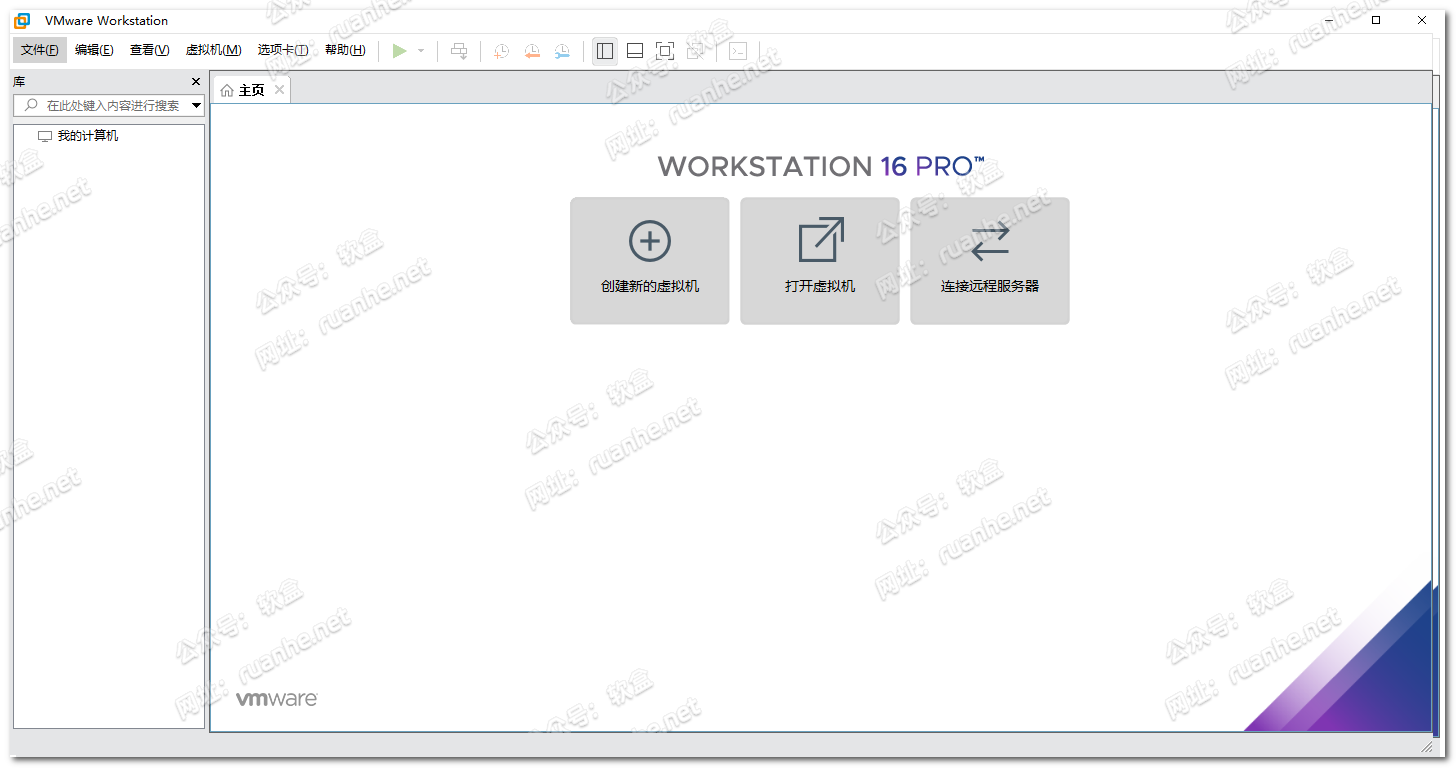The width and height of the screenshot is (1456, 768).
Task: Click the take snapshot icon
Action: 502,51
